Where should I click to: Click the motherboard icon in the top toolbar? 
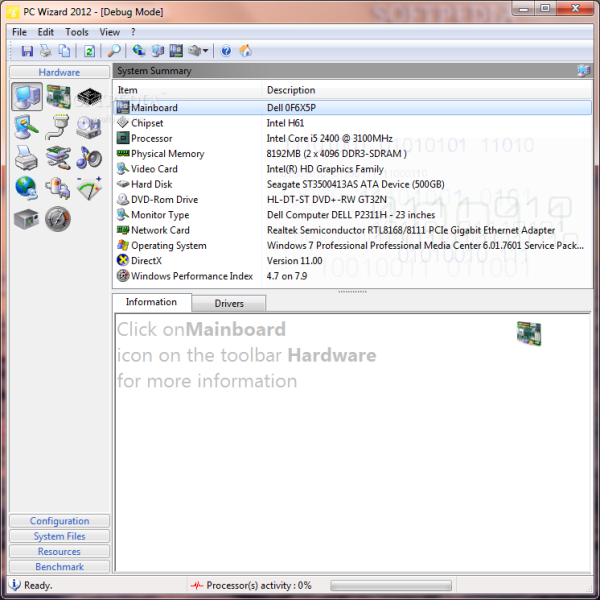(176, 51)
